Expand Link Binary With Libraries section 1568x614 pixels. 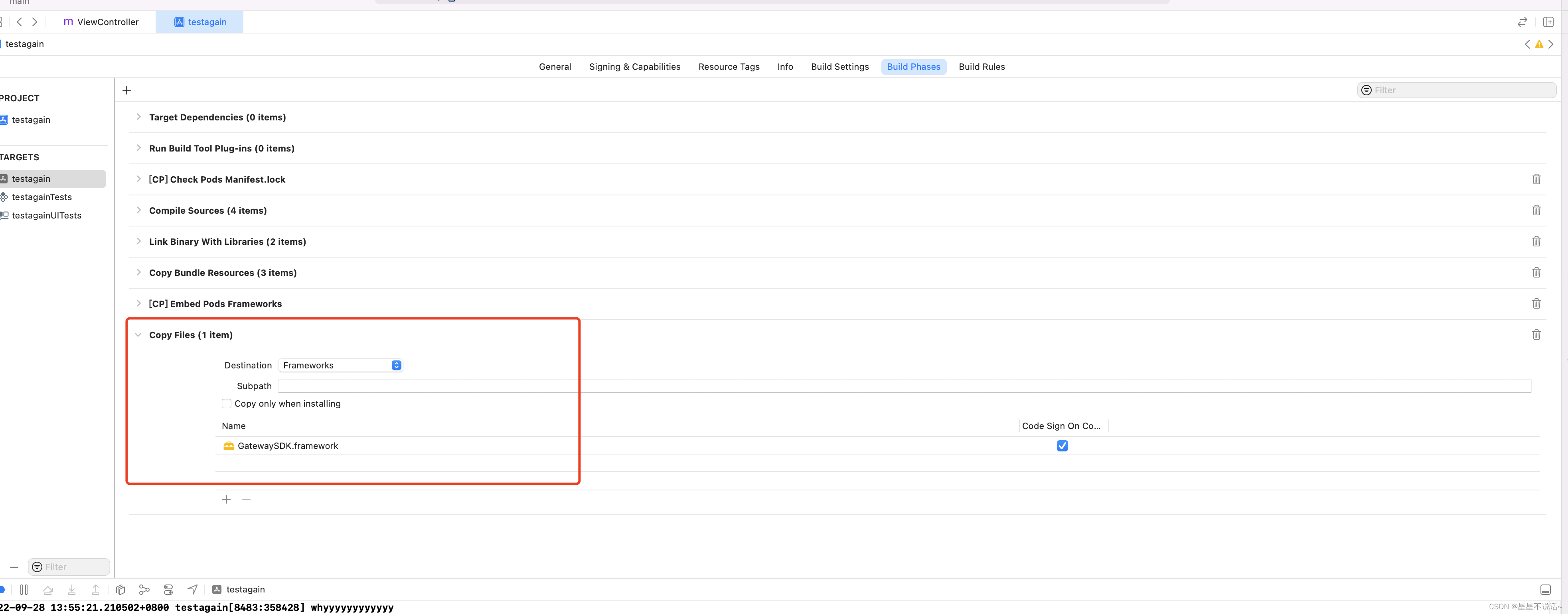pos(138,242)
